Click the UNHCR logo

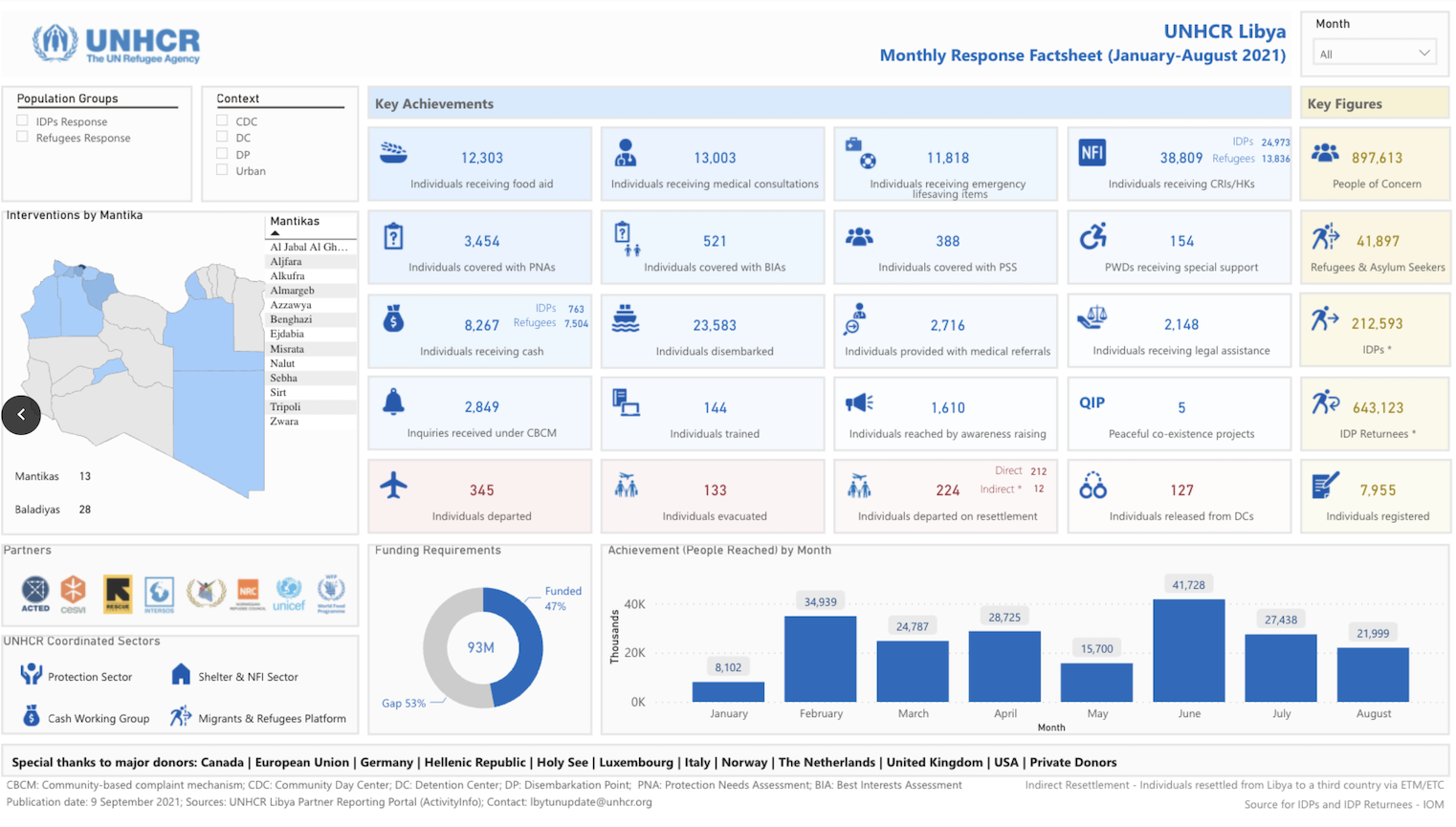click(116, 44)
